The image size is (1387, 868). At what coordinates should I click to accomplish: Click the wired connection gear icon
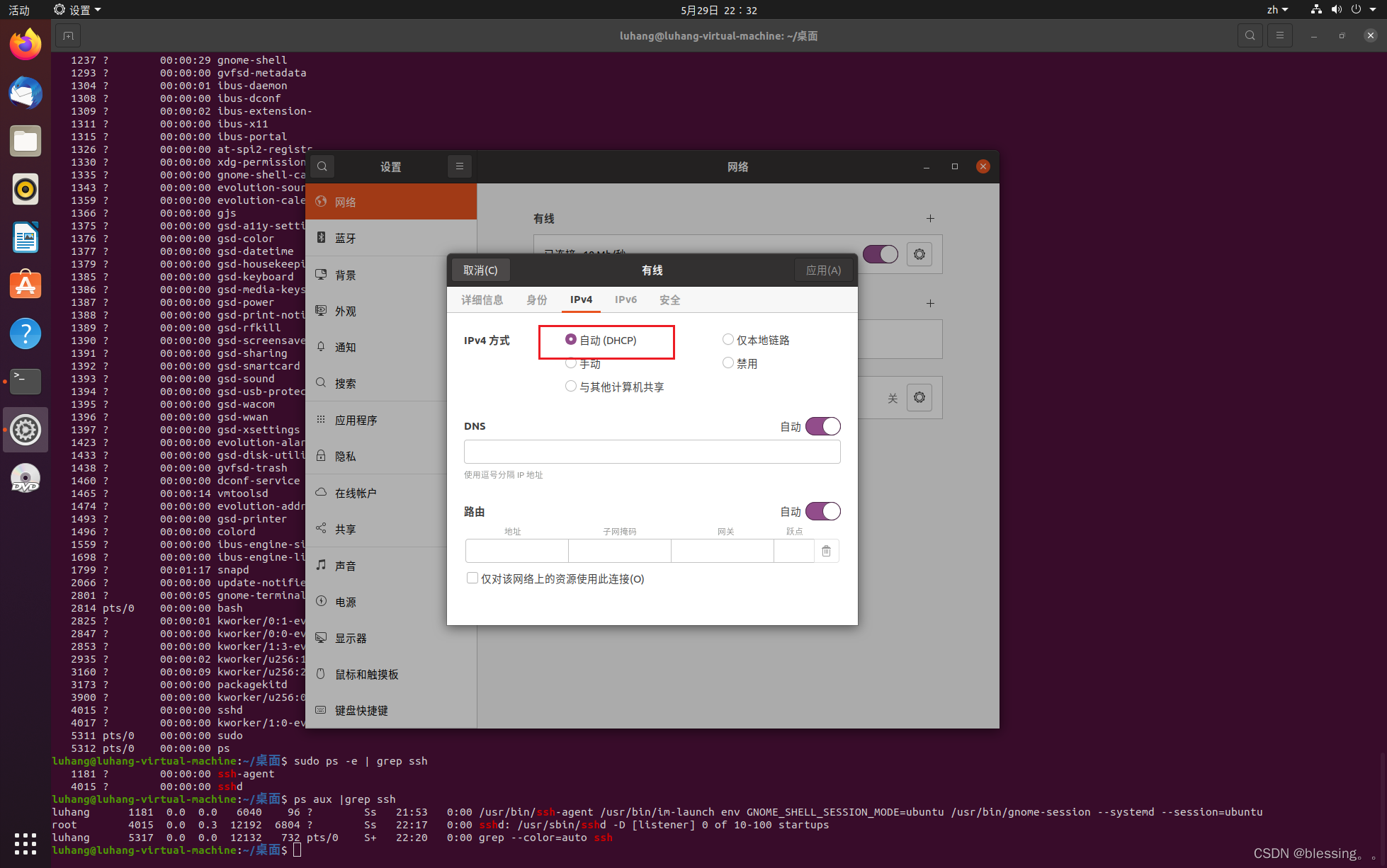(x=919, y=254)
